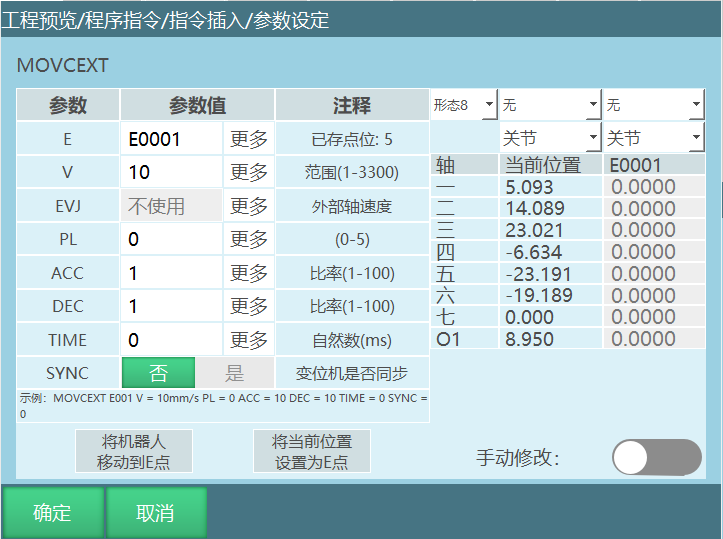The height and width of the screenshot is (539, 723).
Task: Toggle the 手动修改 switch
Action: [656, 457]
